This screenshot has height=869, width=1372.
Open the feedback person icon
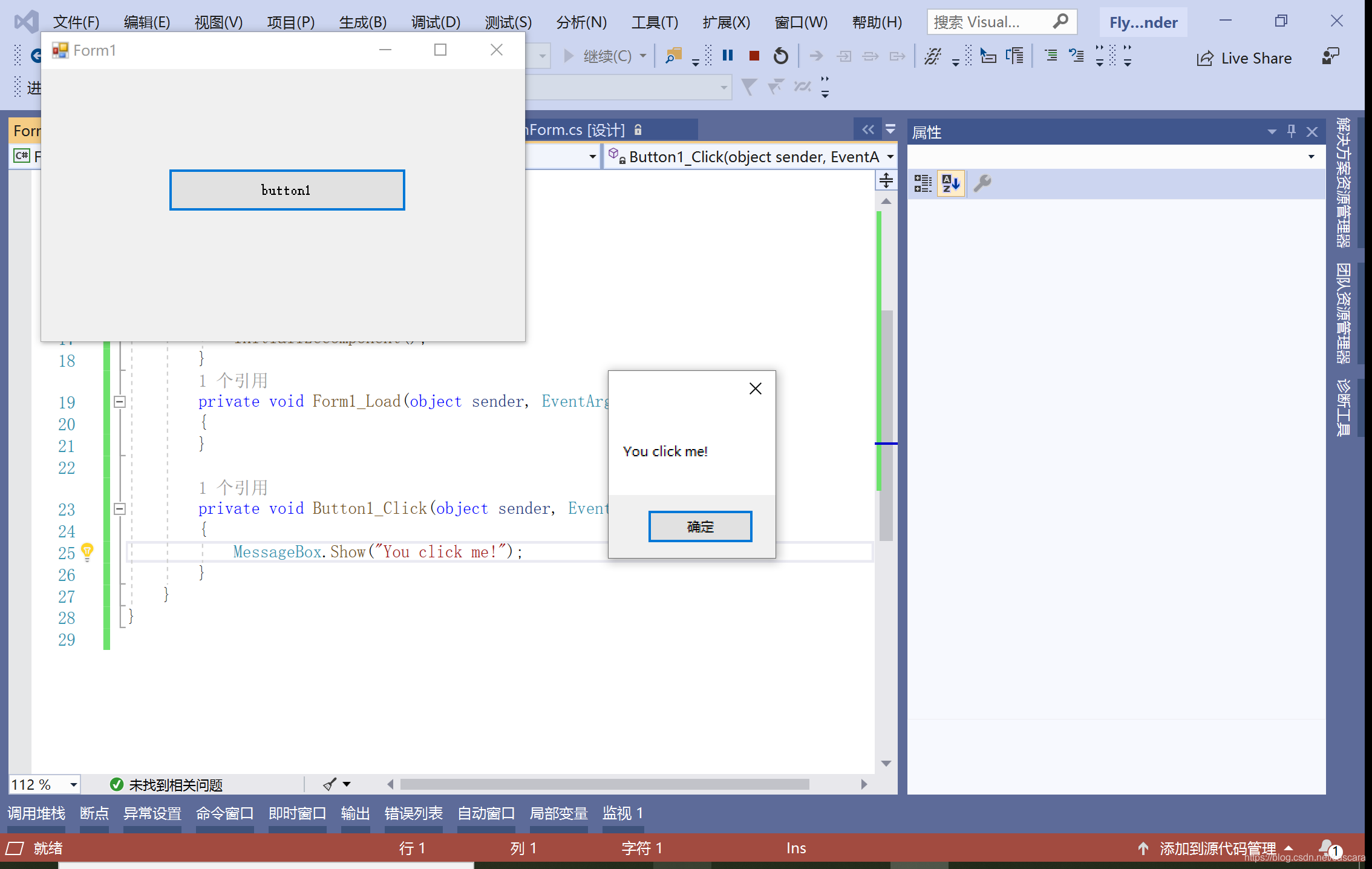coord(1330,57)
